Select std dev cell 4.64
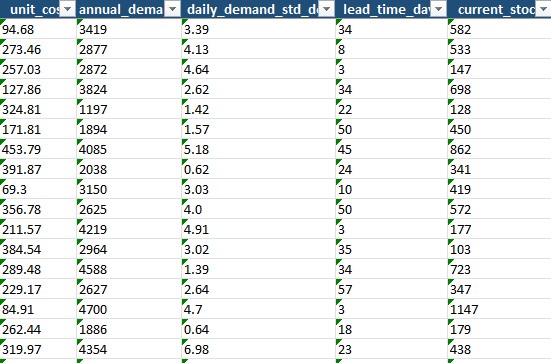This screenshot has width=551, height=363. (x=258, y=69)
